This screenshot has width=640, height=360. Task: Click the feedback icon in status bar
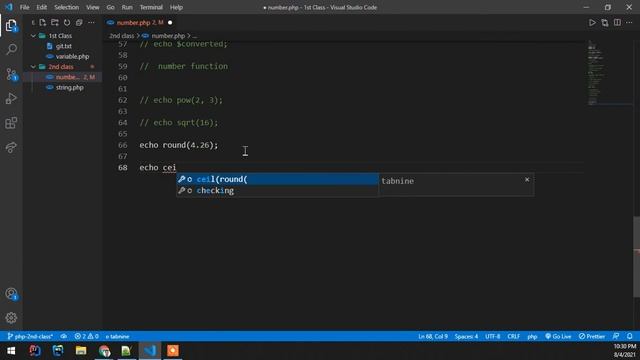[616, 336]
